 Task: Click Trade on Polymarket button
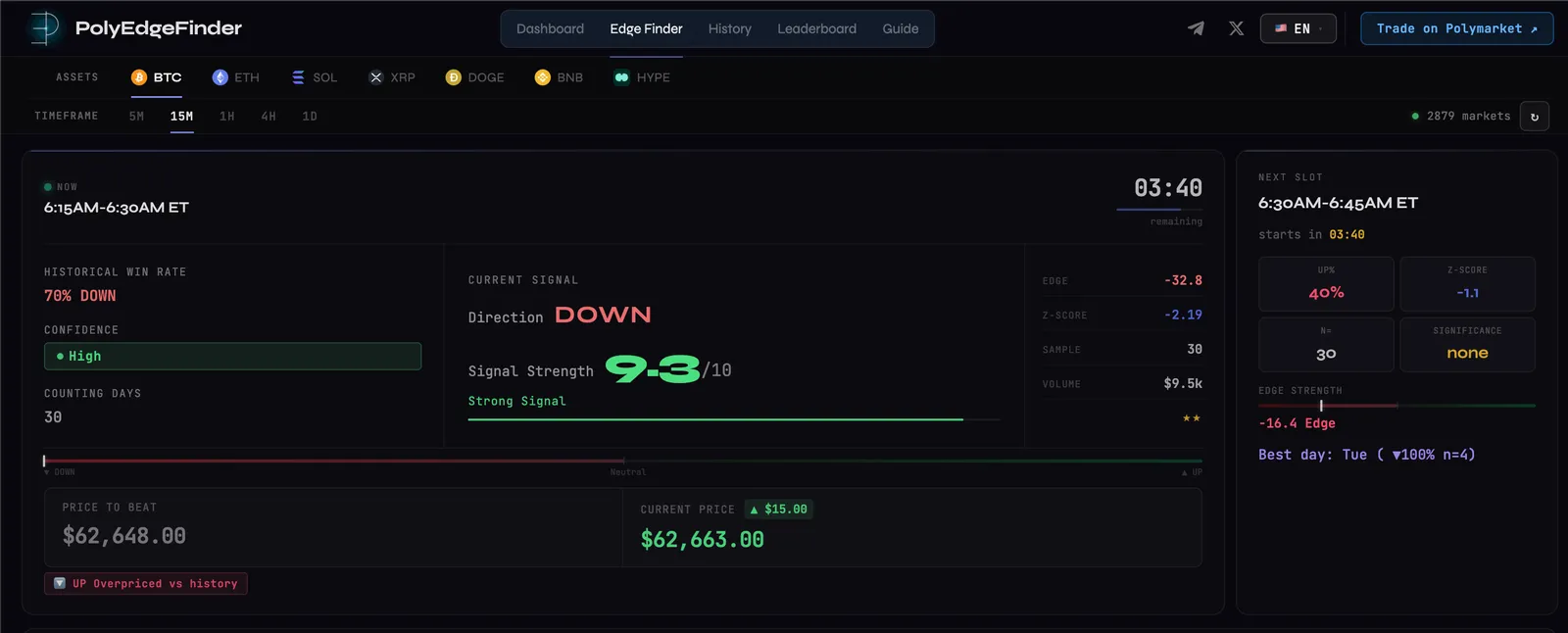click(x=1456, y=28)
